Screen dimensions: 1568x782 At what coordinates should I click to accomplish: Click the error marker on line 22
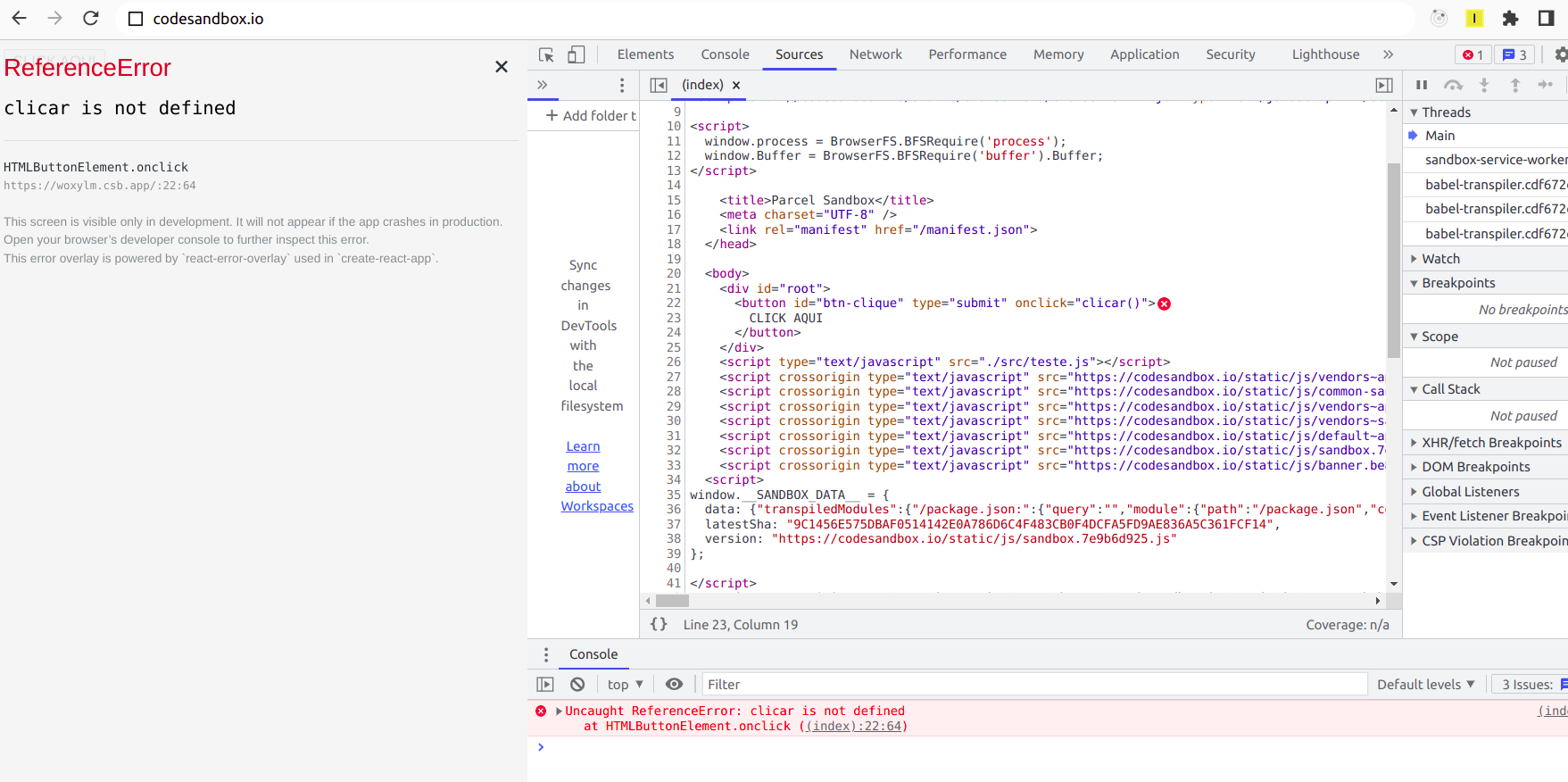(1164, 304)
